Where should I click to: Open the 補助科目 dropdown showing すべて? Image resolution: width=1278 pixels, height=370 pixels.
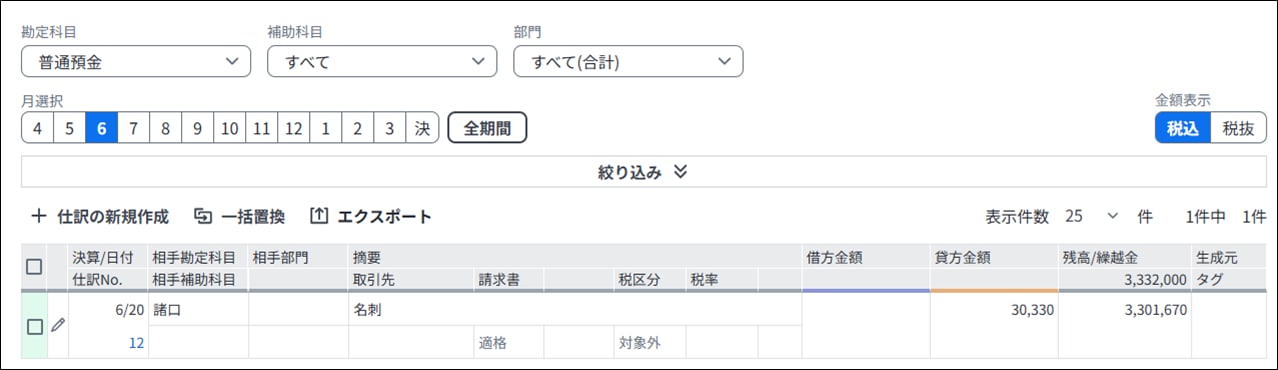pos(381,61)
